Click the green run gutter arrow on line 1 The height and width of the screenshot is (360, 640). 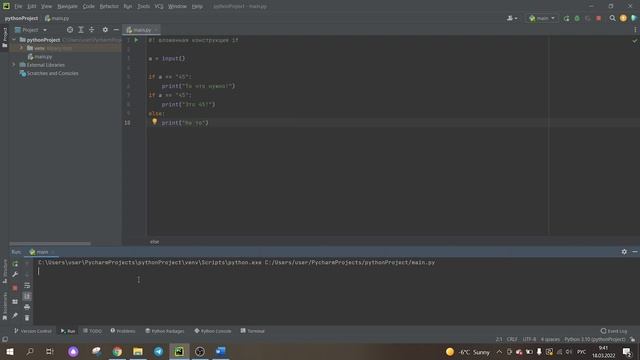[136, 40]
